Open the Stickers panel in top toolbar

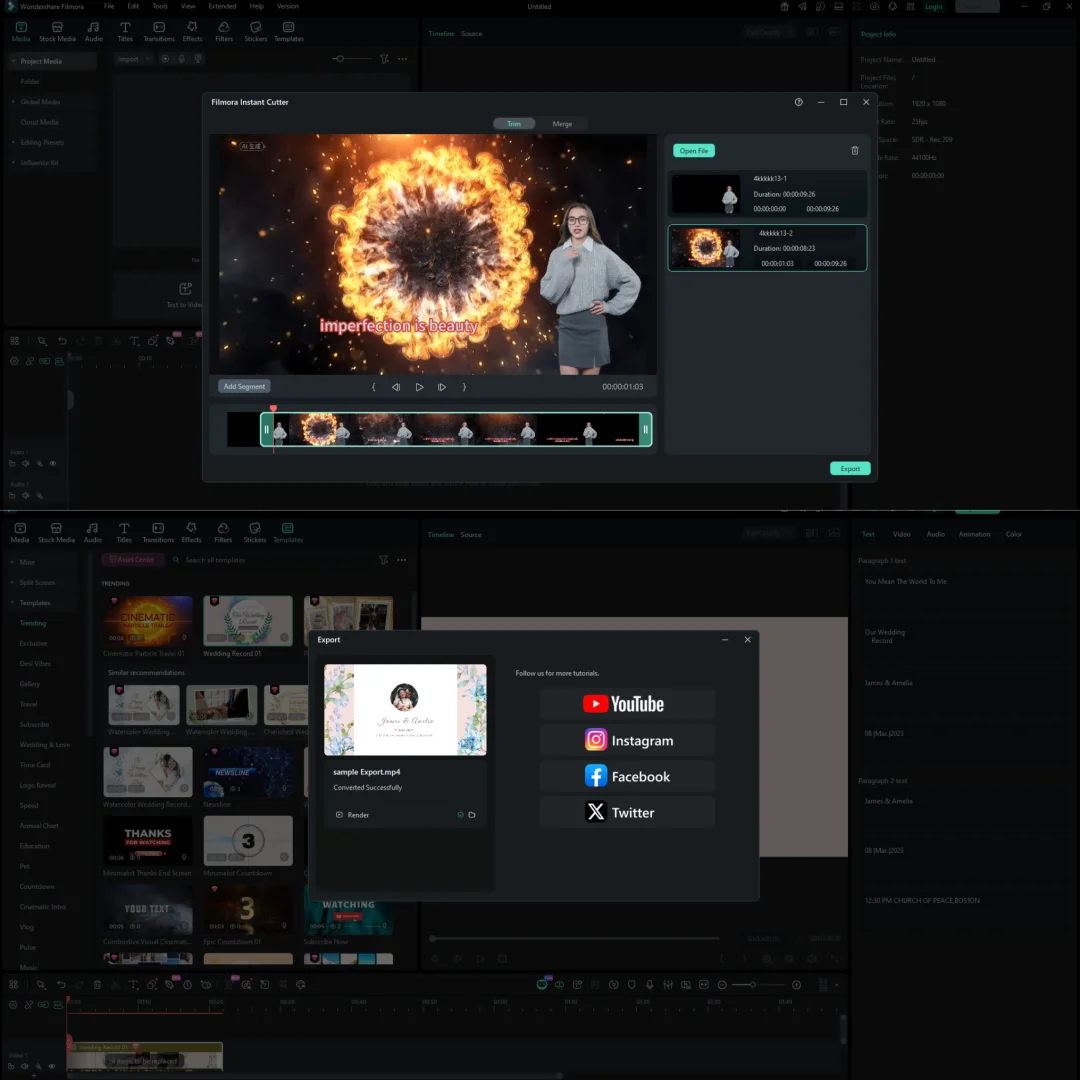pos(255,31)
